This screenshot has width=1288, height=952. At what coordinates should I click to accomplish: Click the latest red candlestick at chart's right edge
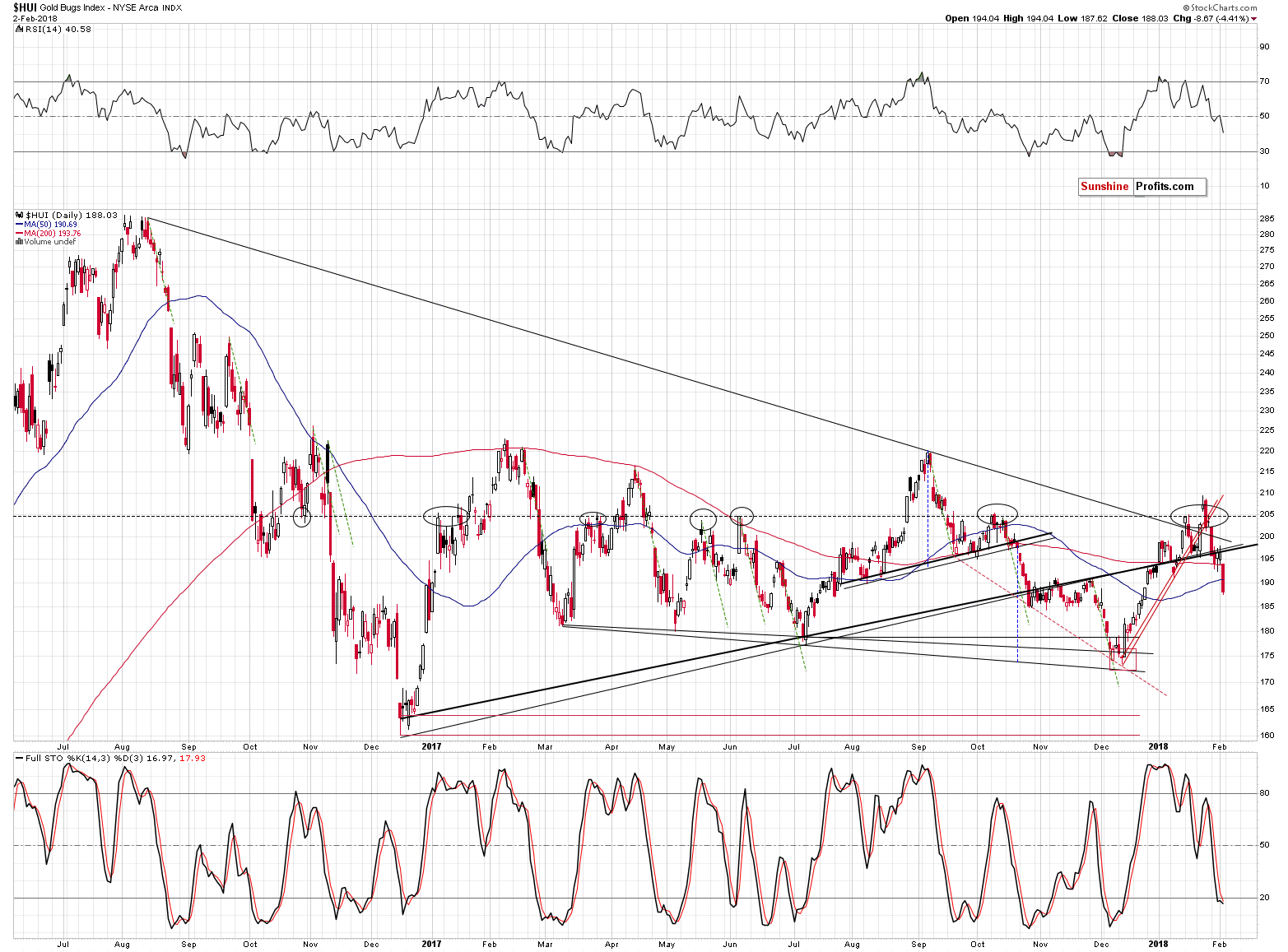1224,578
